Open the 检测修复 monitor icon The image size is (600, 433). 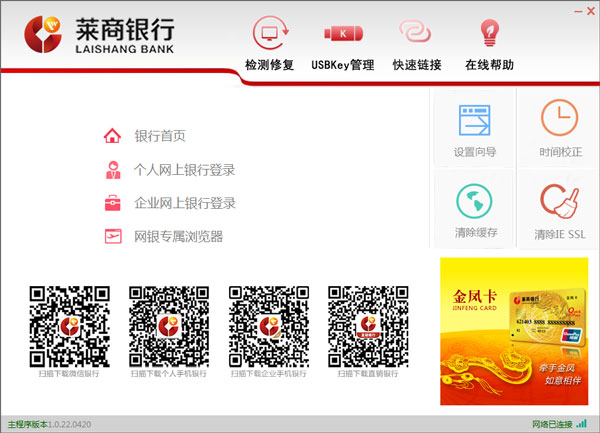271,33
